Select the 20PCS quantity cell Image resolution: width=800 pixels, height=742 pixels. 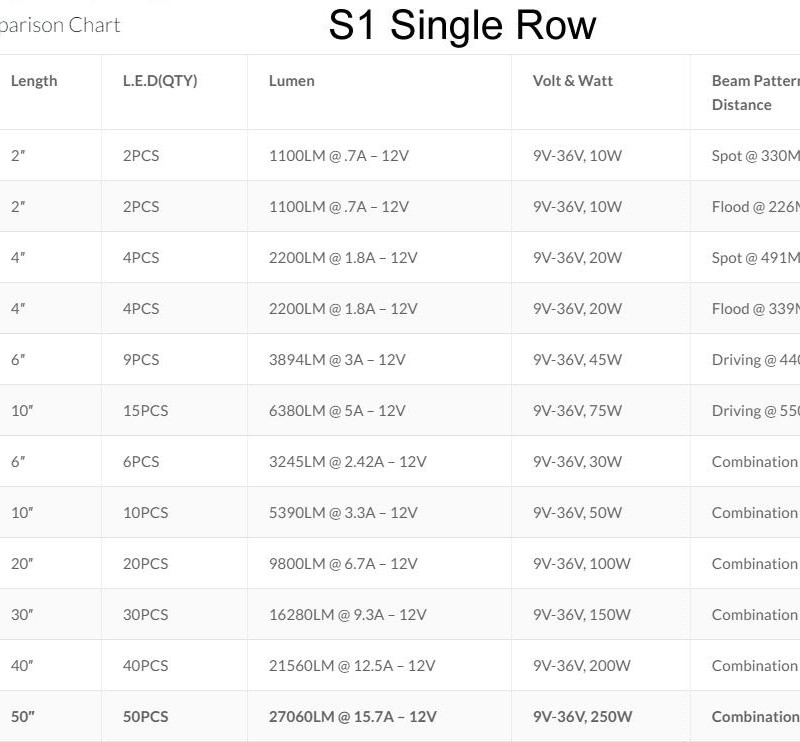(x=145, y=564)
